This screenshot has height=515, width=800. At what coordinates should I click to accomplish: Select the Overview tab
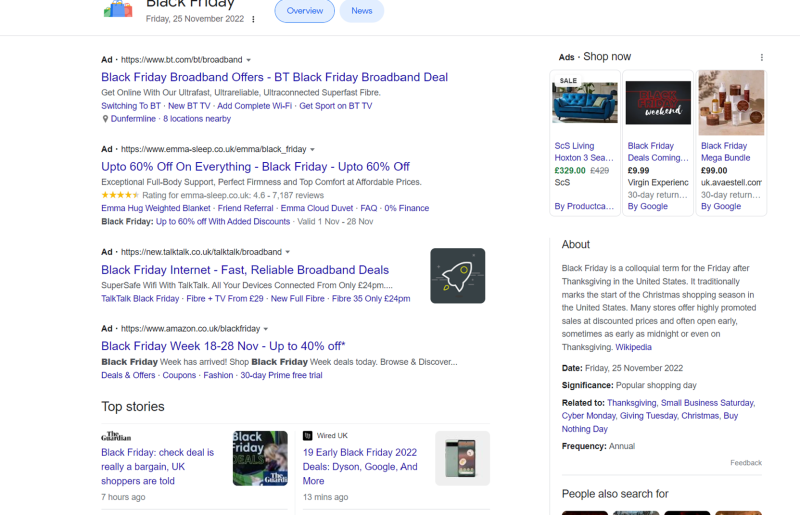(305, 11)
